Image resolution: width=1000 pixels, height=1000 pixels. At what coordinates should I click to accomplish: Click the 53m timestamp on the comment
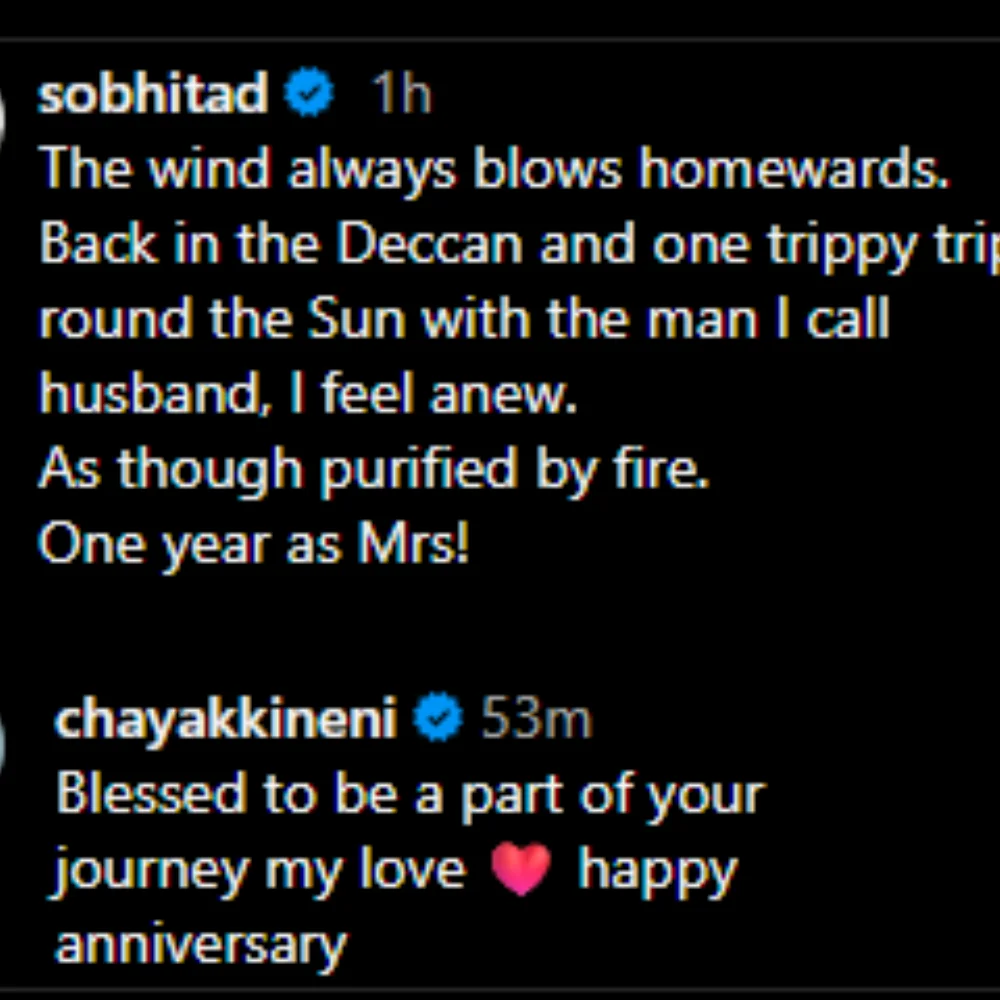point(535,720)
